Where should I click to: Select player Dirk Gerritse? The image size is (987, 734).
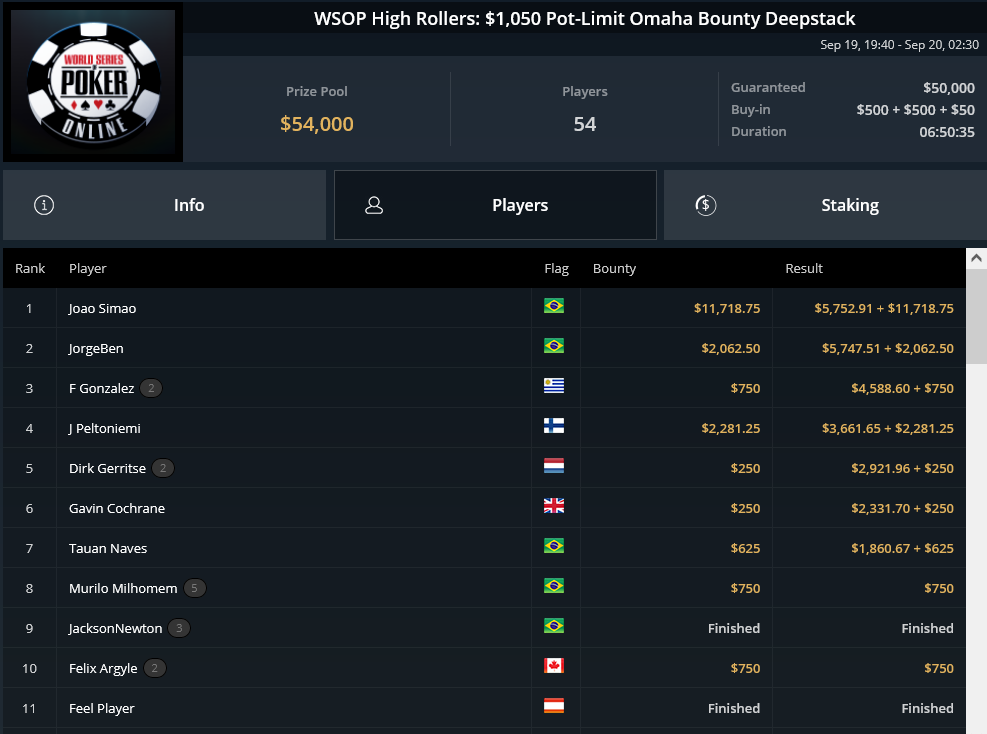pyautogui.click(x=108, y=468)
